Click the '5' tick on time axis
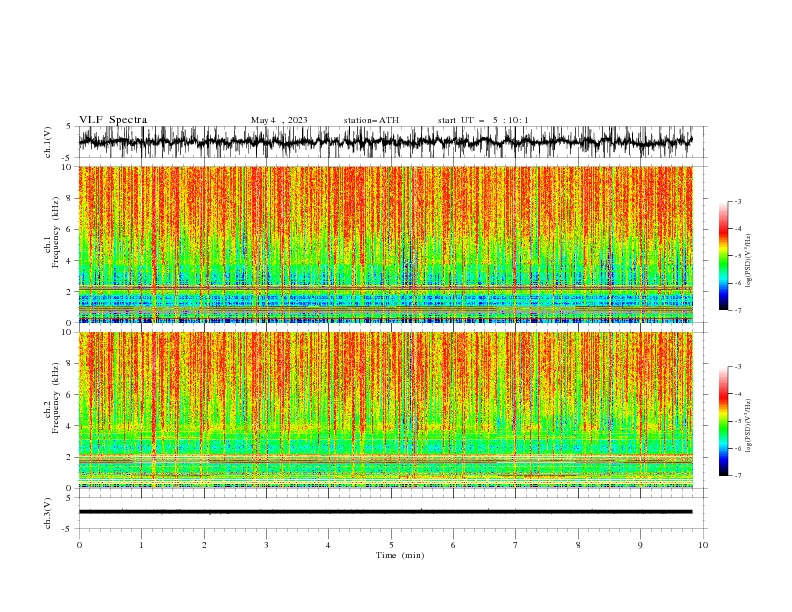The width and height of the screenshot is (792, 612). 391,545
